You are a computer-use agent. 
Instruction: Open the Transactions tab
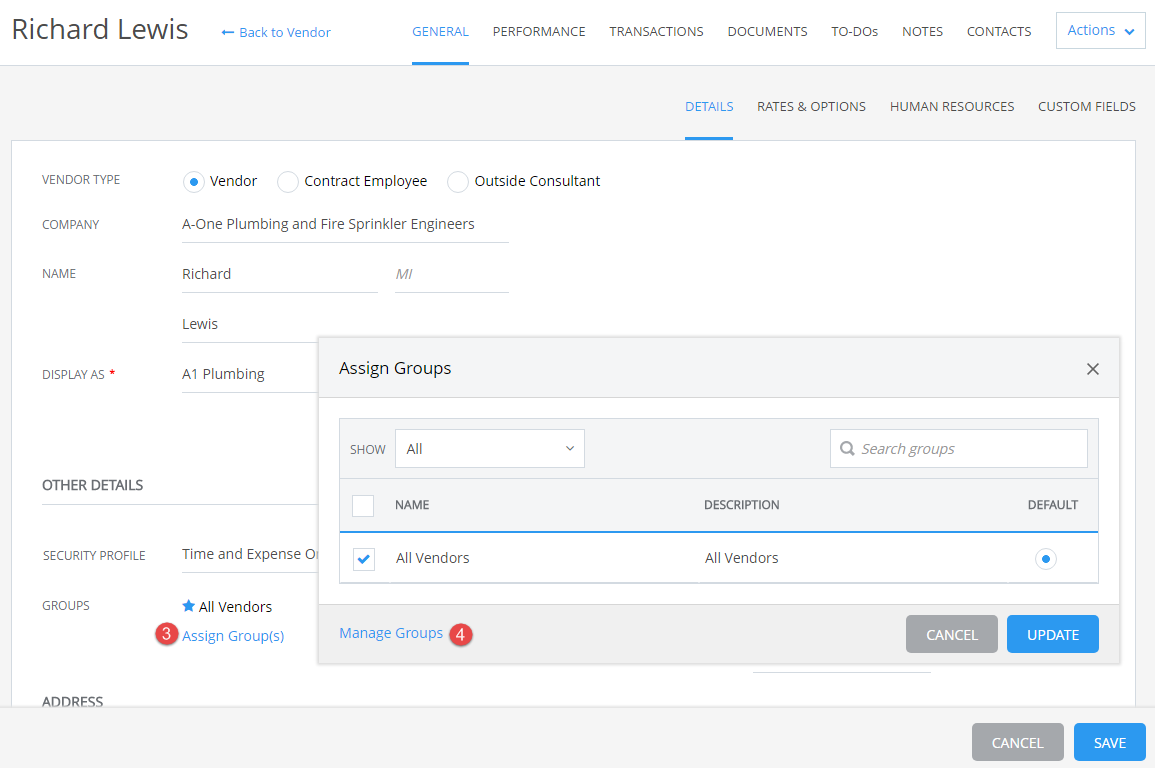point(656,32)
